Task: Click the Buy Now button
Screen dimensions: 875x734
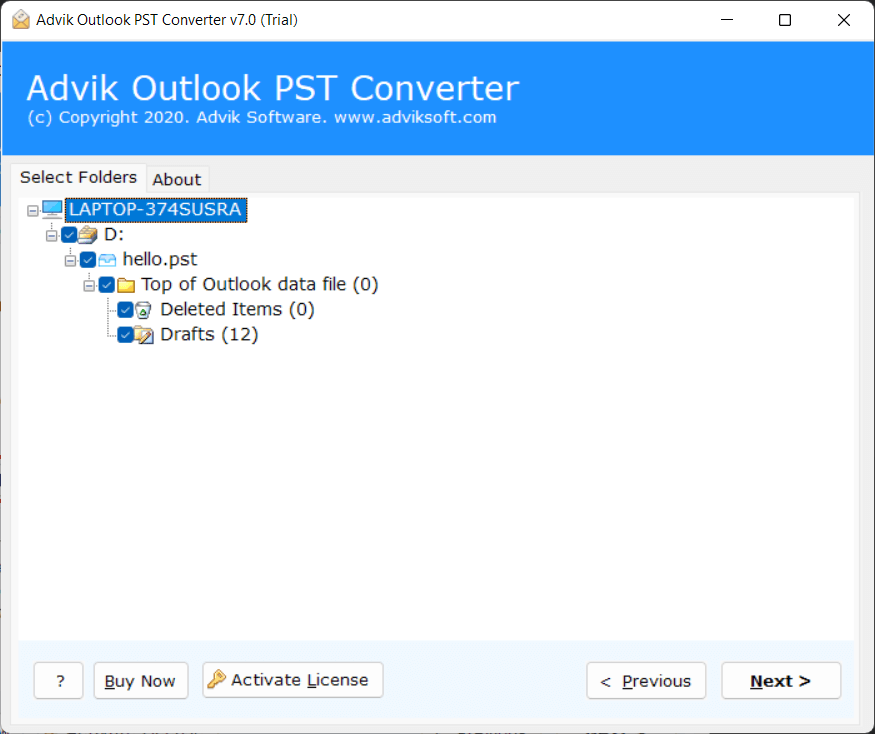Action: 141,680
